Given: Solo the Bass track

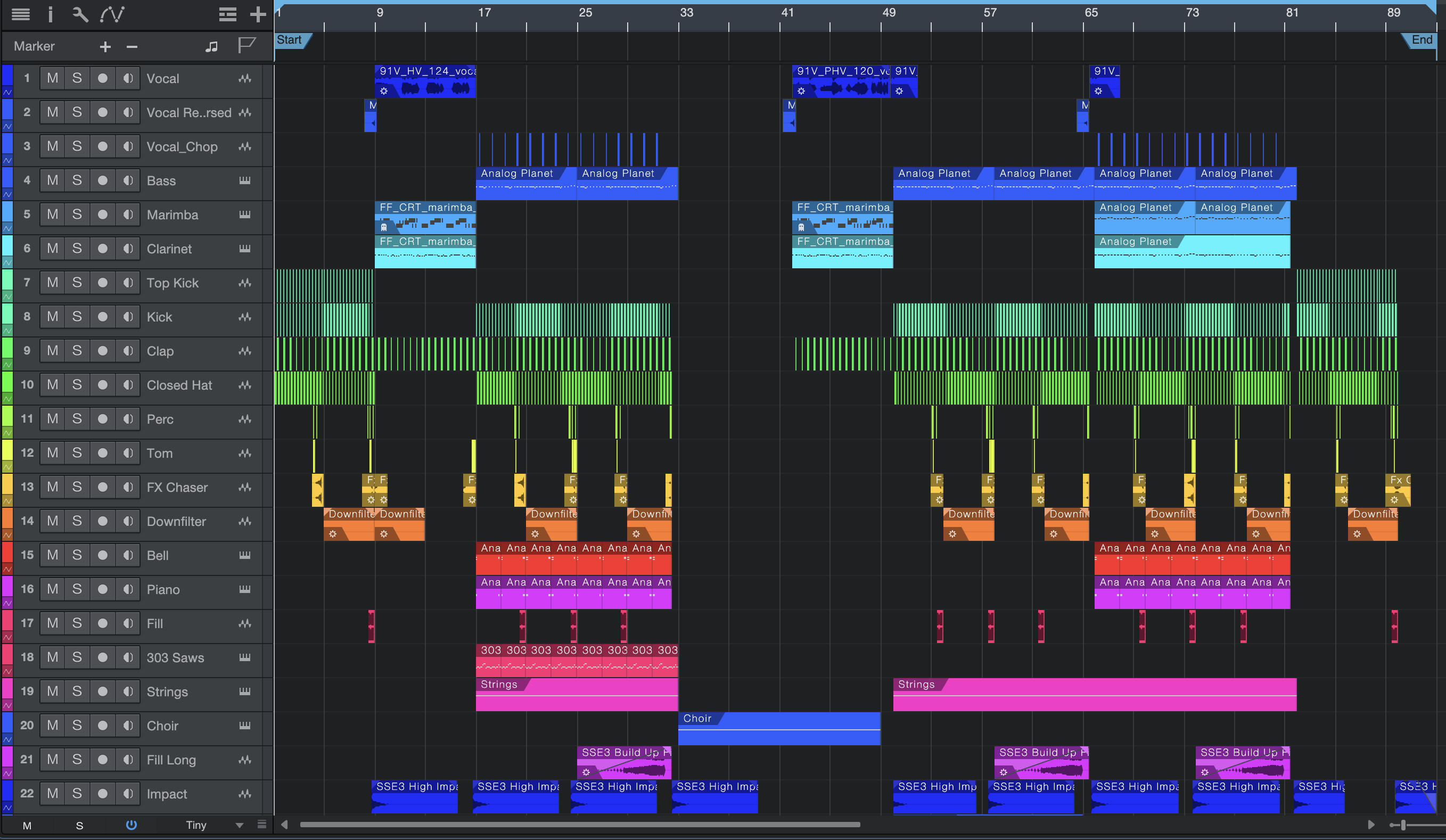Looking at the screenshot, I should (77, 180).
